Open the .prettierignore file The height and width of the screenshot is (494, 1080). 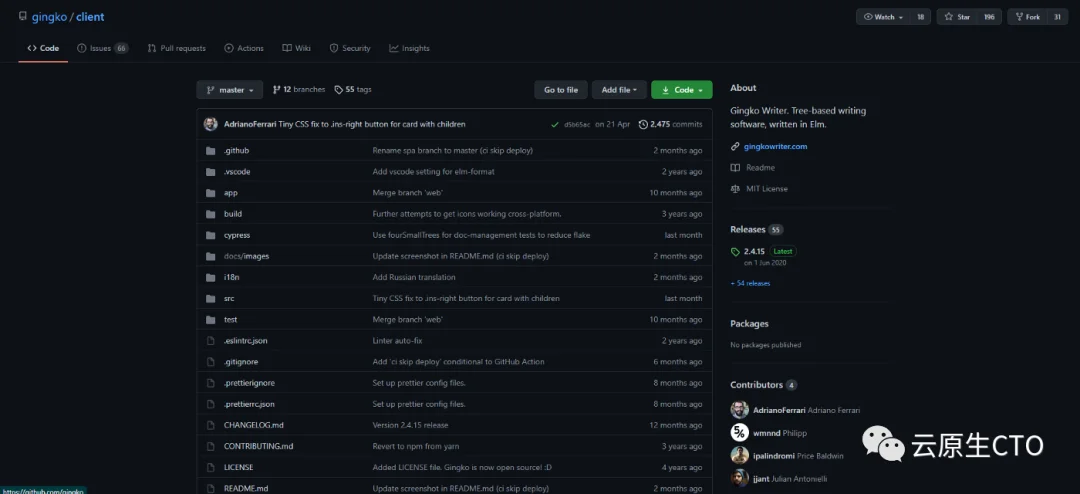pyautogui.click(x=249, y=383)
